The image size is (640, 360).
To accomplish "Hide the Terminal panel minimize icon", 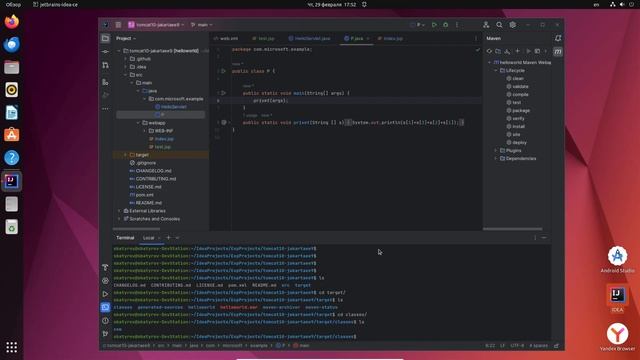I will click(544, 238).
